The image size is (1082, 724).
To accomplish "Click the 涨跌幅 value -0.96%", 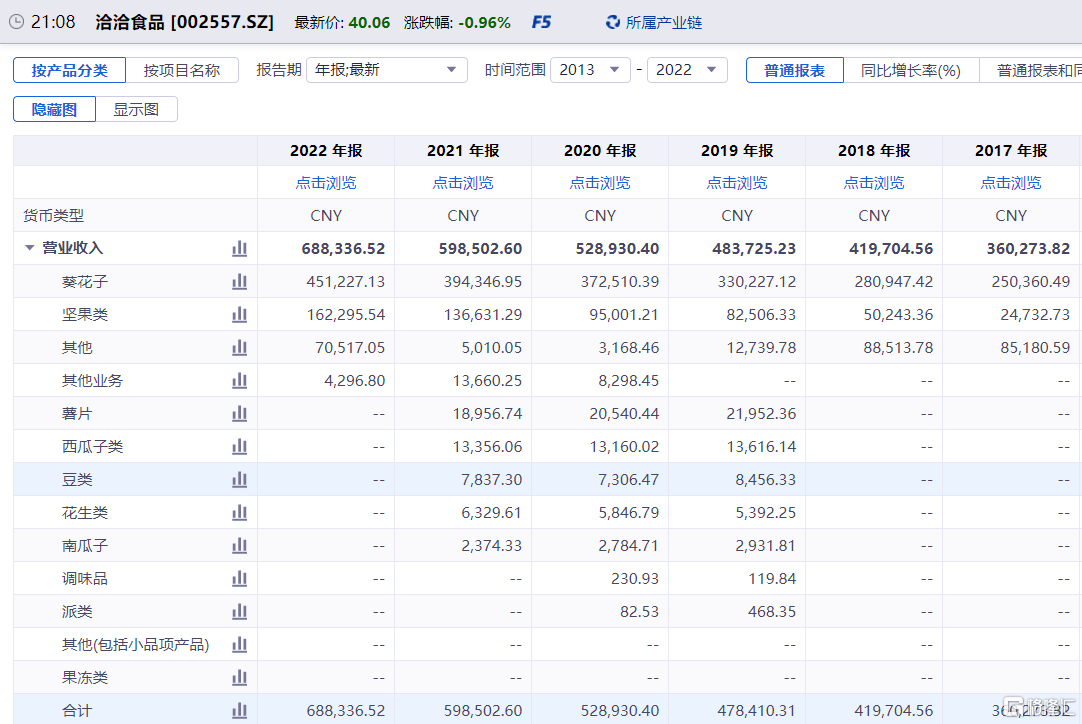I will click(x=484, y=23).
